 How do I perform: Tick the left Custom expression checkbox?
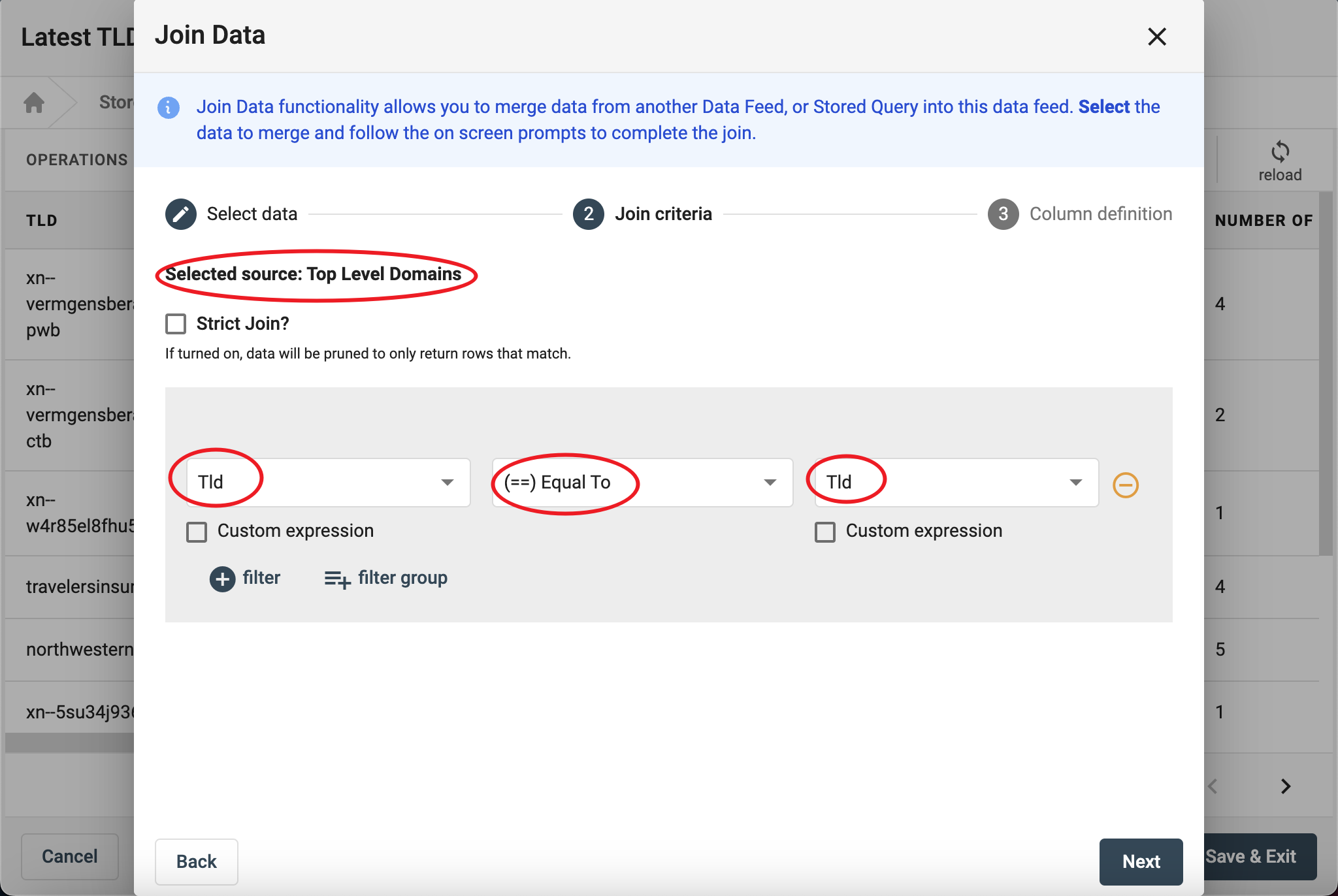(x=197, y=532)
